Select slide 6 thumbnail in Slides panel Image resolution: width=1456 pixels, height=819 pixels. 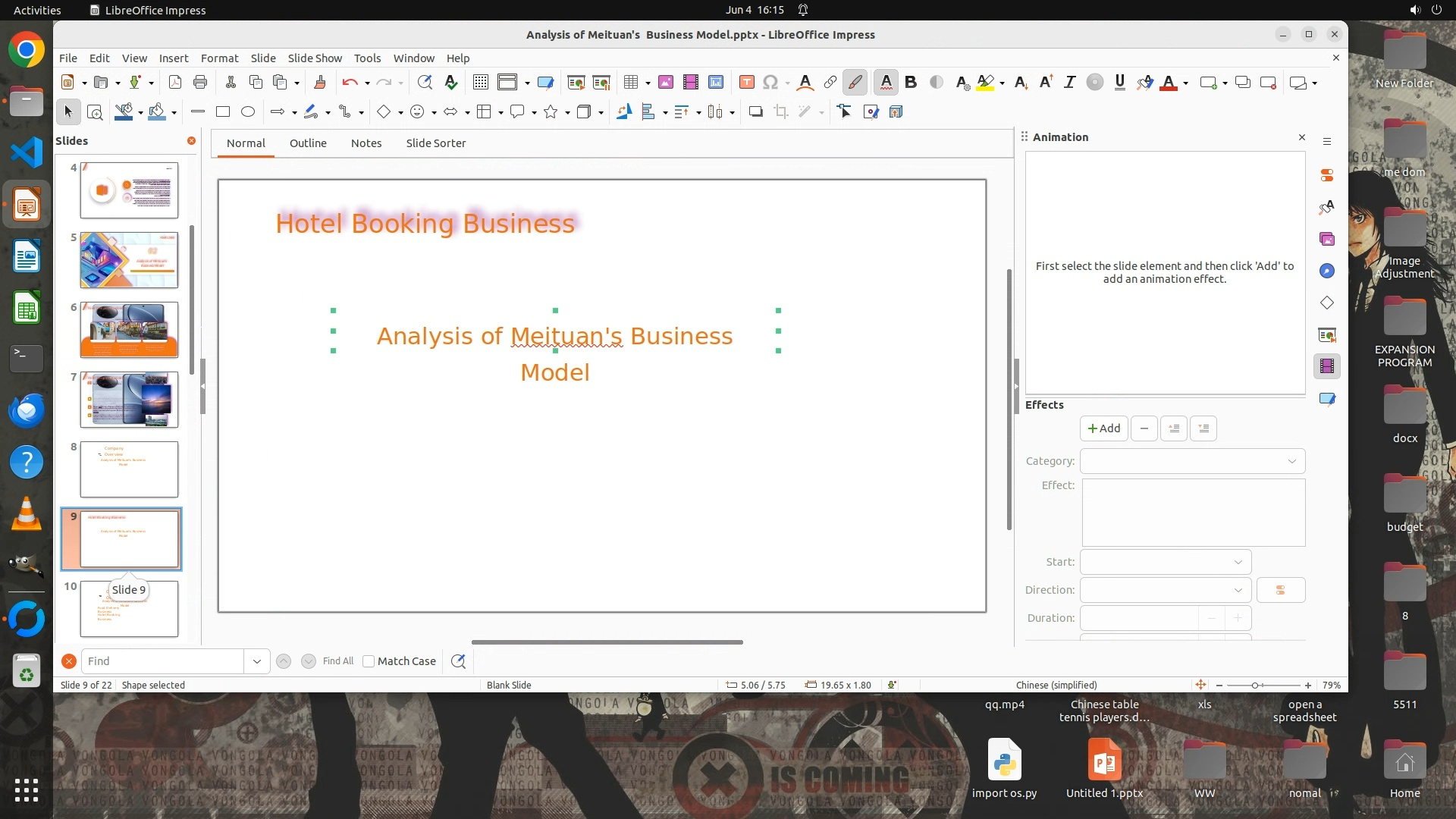click(129, 330)
